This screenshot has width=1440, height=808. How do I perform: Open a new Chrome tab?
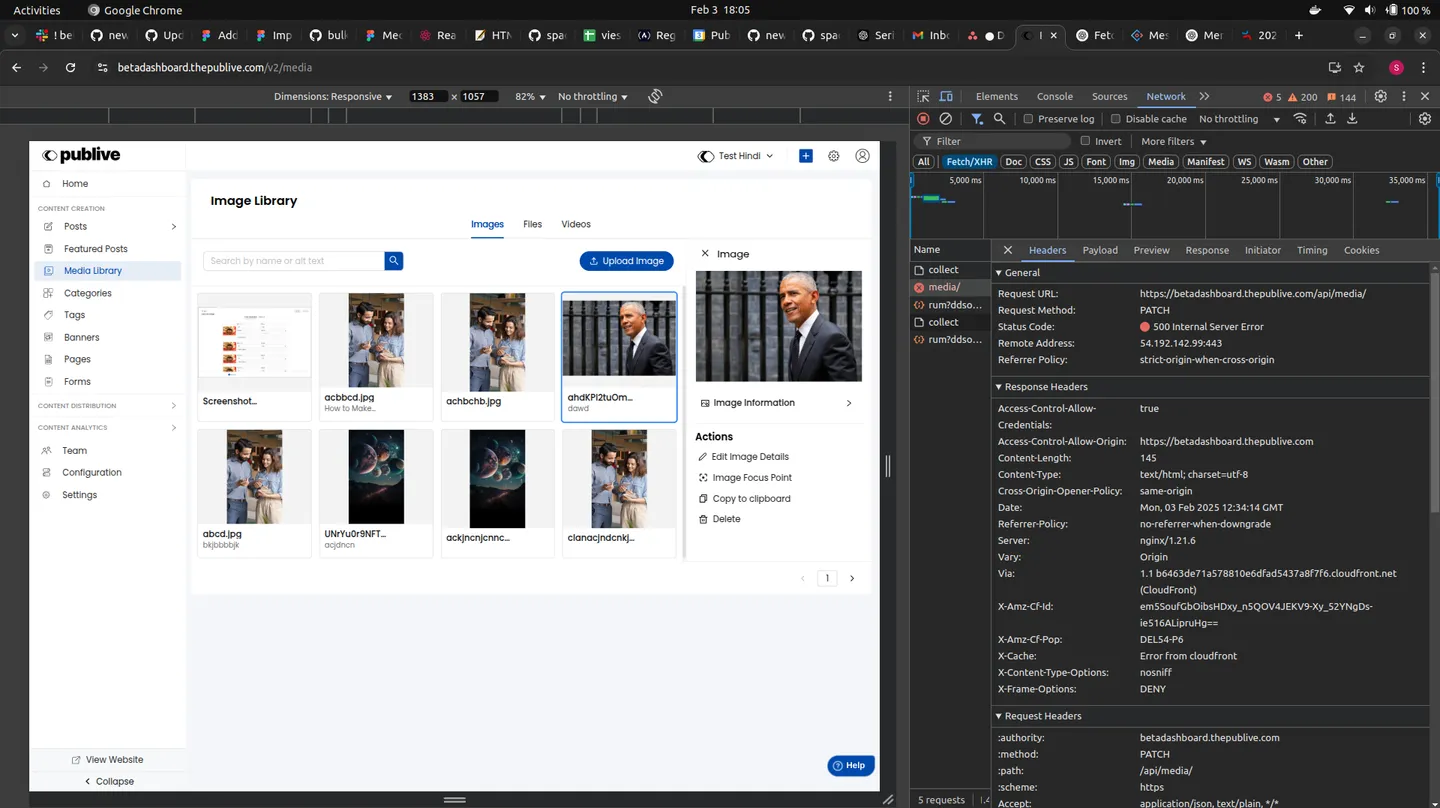coord(1299,35)
